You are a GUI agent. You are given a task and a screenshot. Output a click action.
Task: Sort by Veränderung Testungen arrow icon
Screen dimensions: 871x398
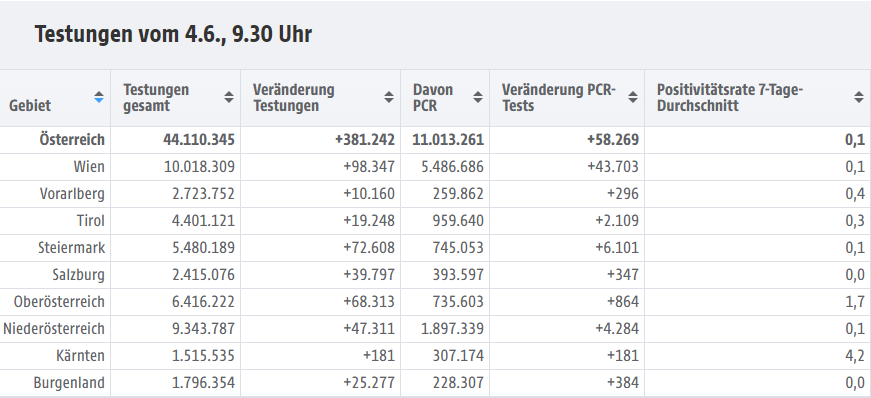(389, 97)
